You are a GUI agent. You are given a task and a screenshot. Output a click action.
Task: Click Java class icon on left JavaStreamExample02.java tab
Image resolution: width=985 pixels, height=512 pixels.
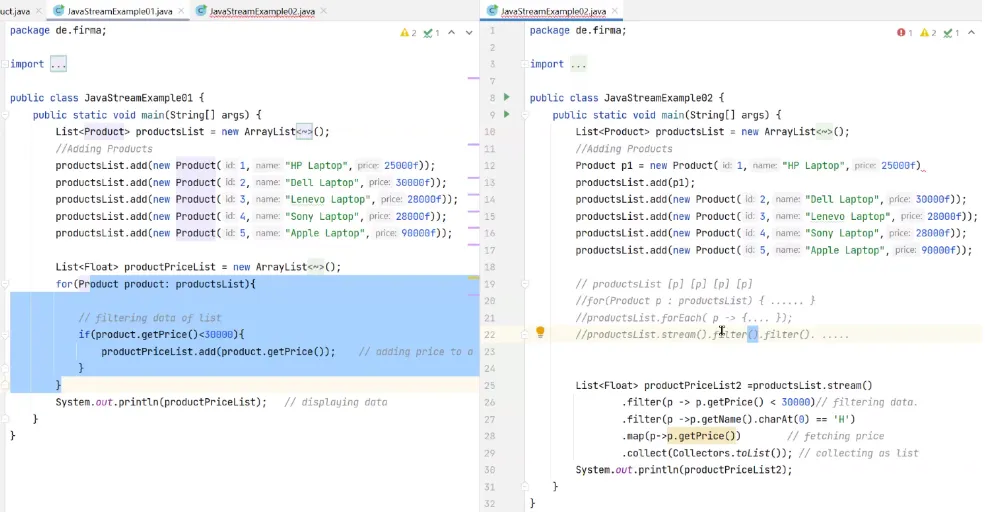coord(201,11)
